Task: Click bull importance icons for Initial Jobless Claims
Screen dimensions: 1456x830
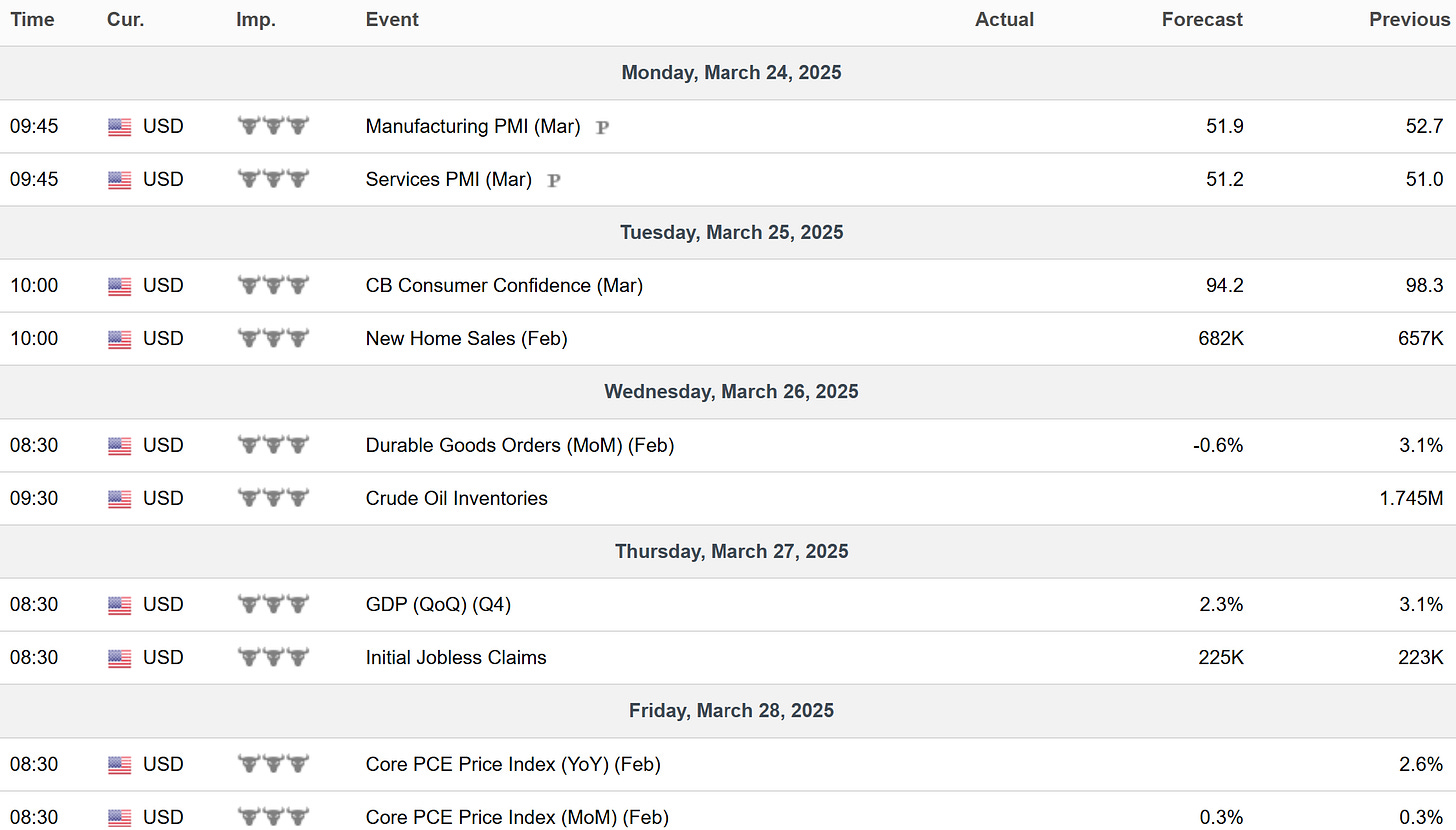Action: pyautogui.click(x=273, y=657)
